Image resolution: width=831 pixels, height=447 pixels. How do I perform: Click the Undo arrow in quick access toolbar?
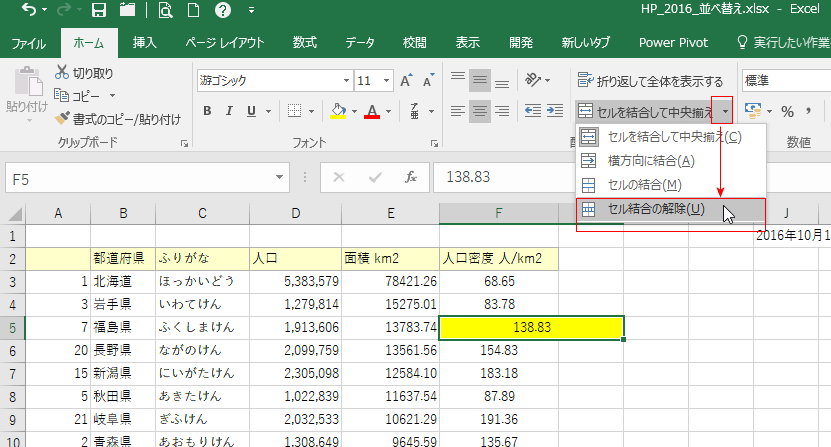click(x=28, y=11)
